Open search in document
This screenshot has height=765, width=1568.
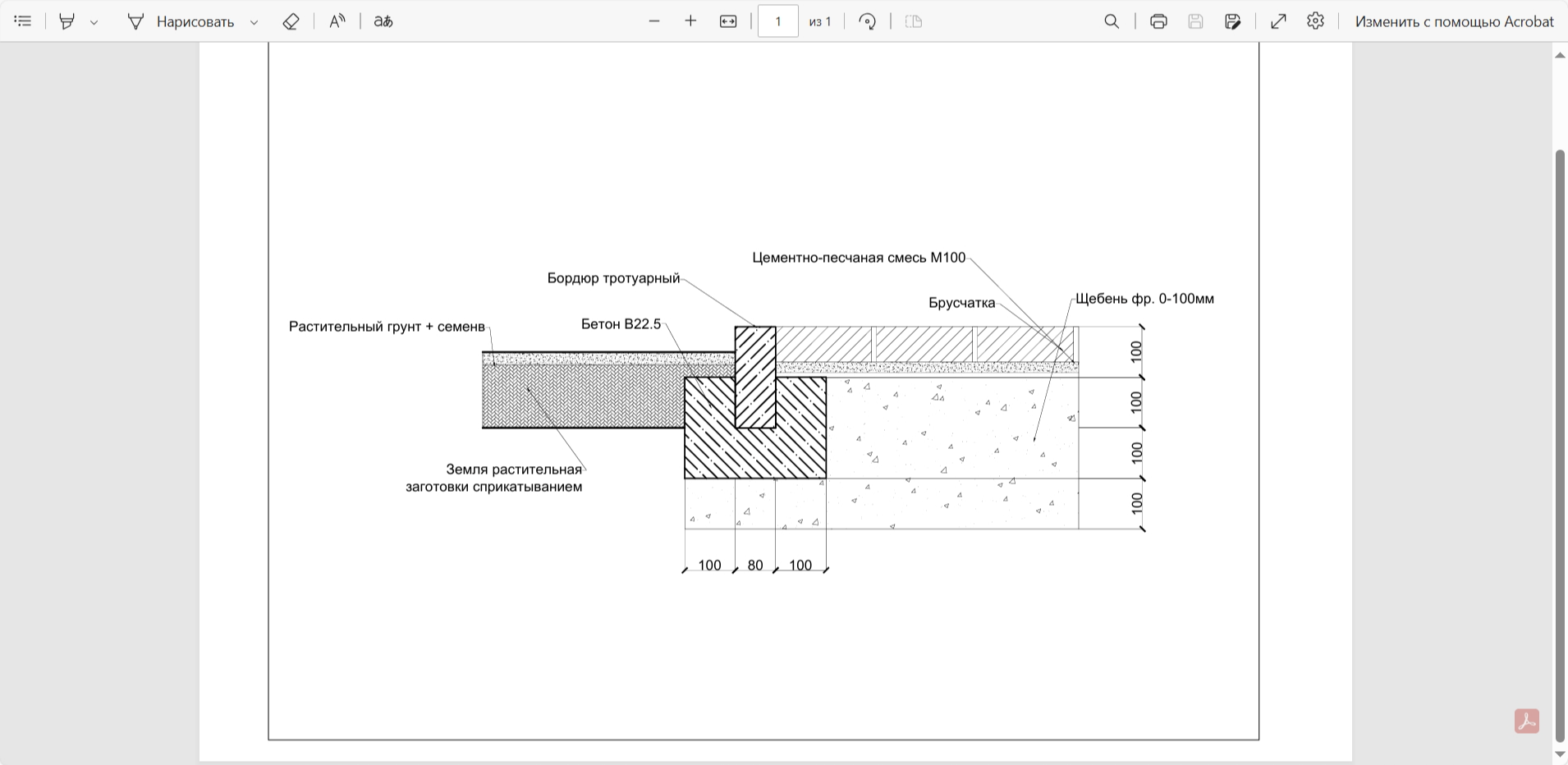pyautogui.click(x=1112, y=21)
